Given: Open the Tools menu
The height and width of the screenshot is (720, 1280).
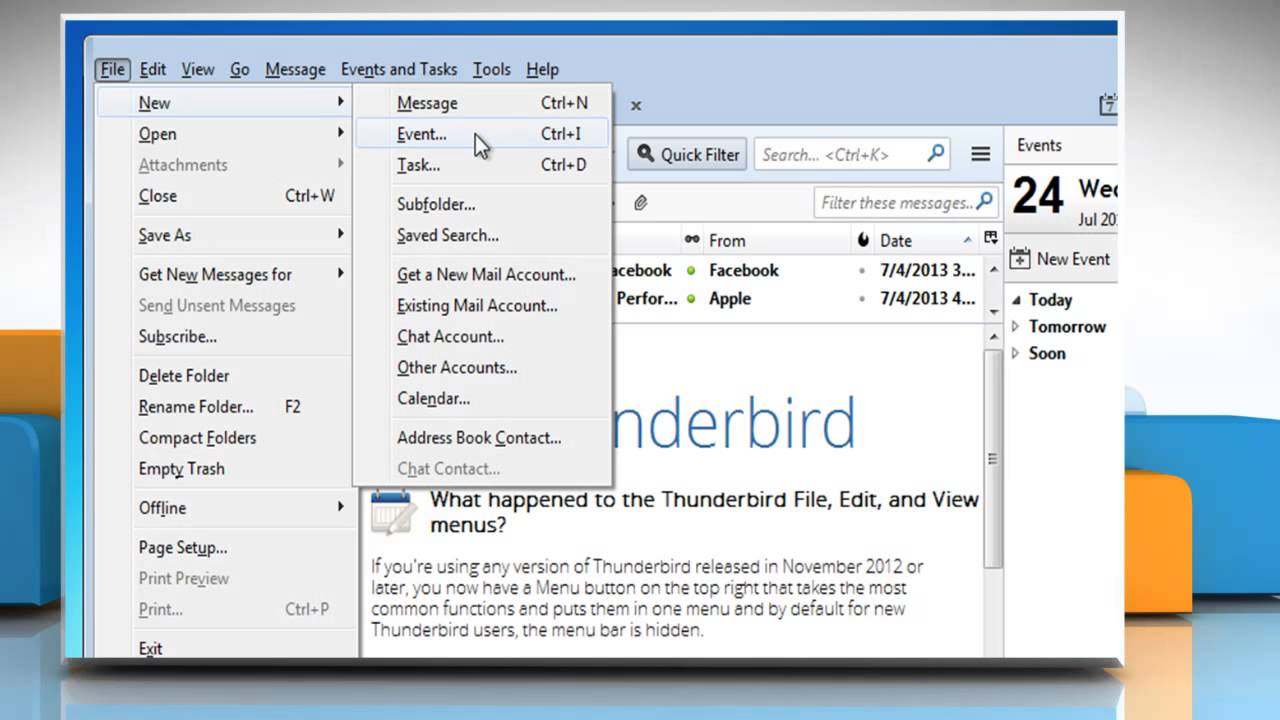Looking at the screenshot, I should click(x=491, y=69).
